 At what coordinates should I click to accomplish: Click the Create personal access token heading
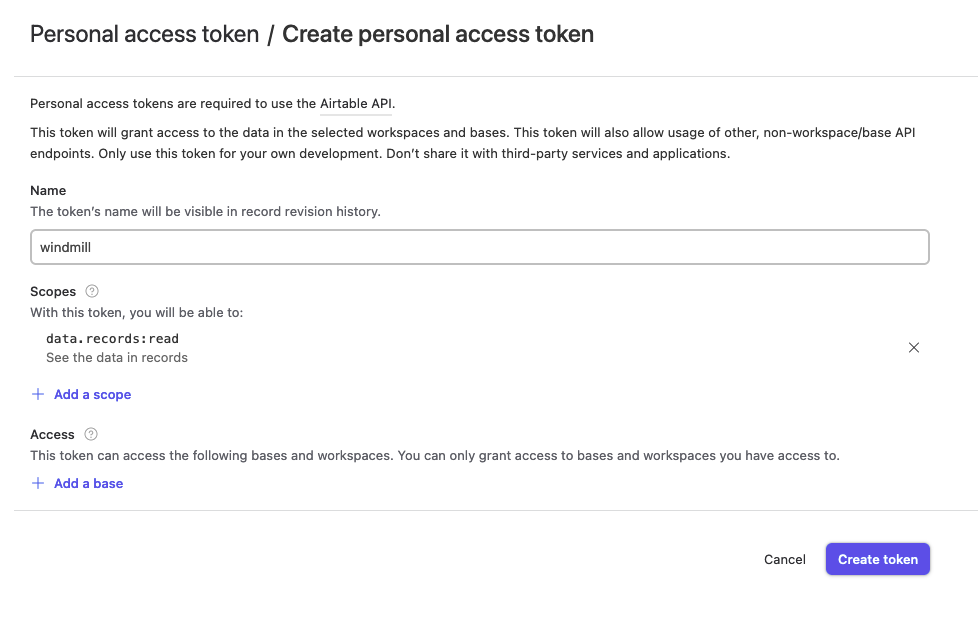click(438, 34)
